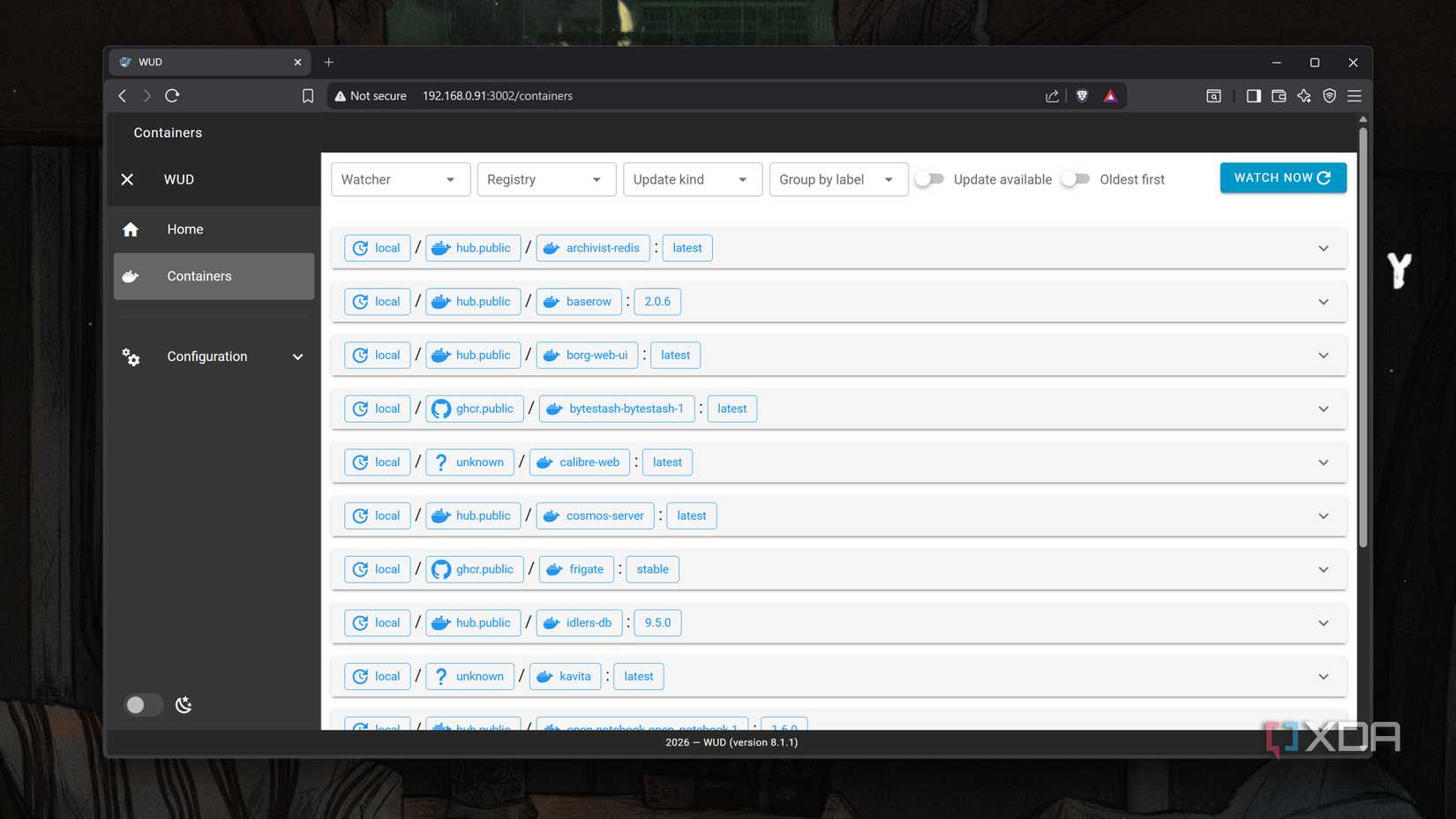1456x819 pixels.
Task: Click the refresh icon on archivist-redis local watcher chip
Action: click(x=360, y=248)
